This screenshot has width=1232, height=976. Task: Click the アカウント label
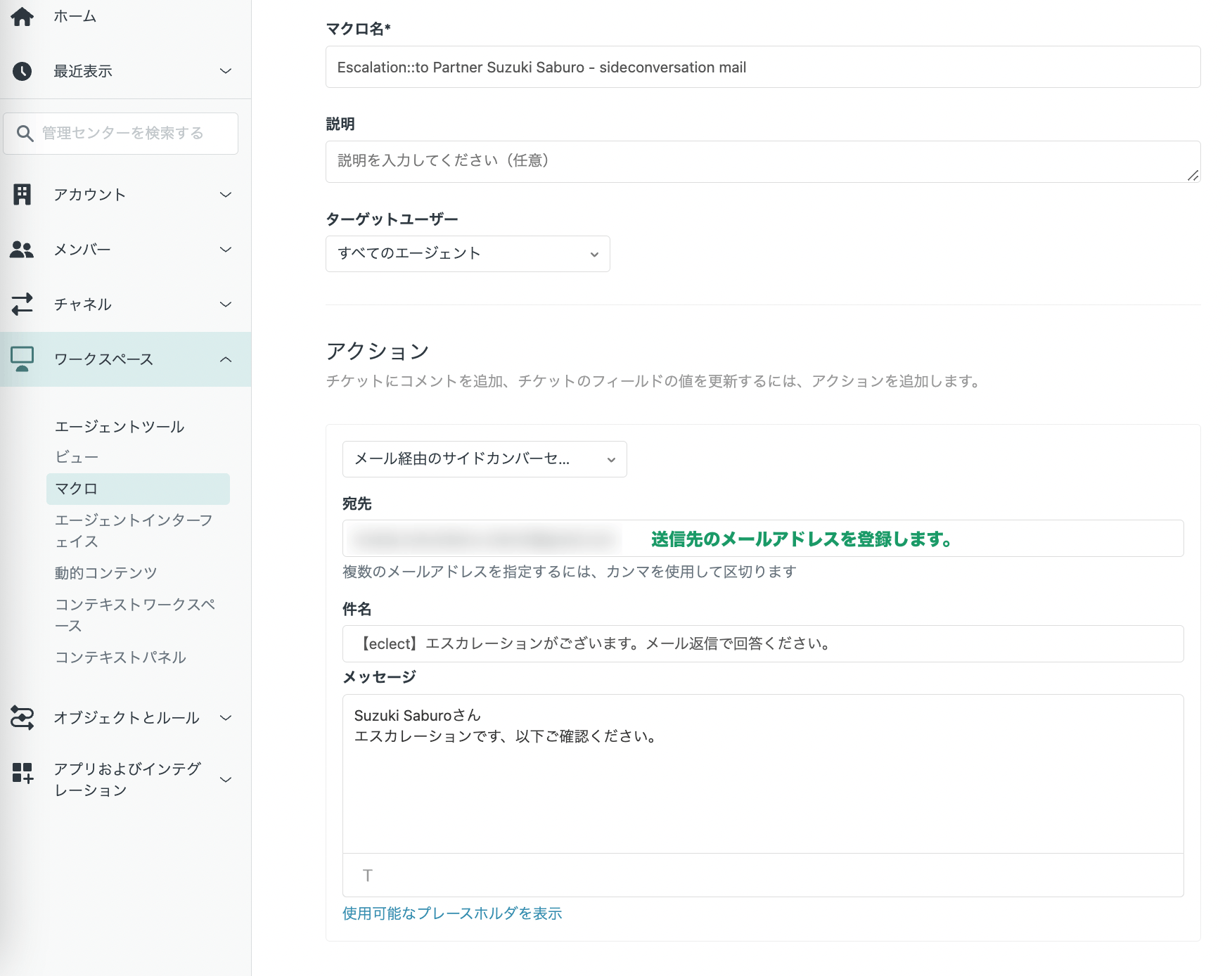pos(90,195)
